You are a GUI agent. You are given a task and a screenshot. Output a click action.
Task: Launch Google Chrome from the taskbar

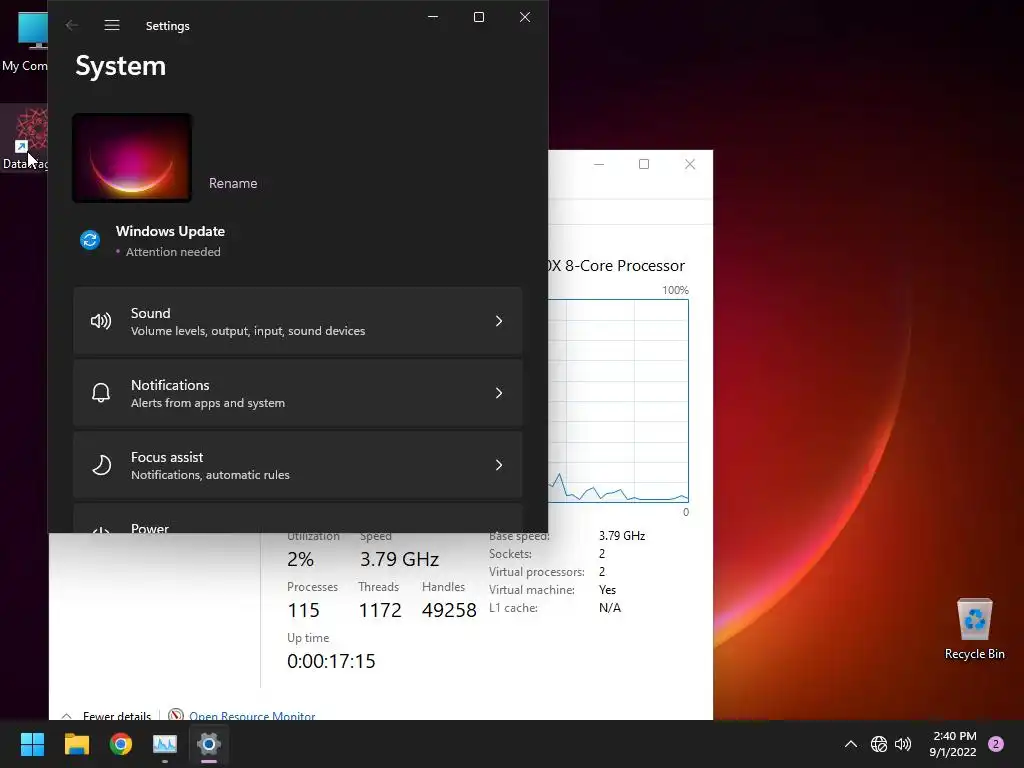click(x=121, y=744)
